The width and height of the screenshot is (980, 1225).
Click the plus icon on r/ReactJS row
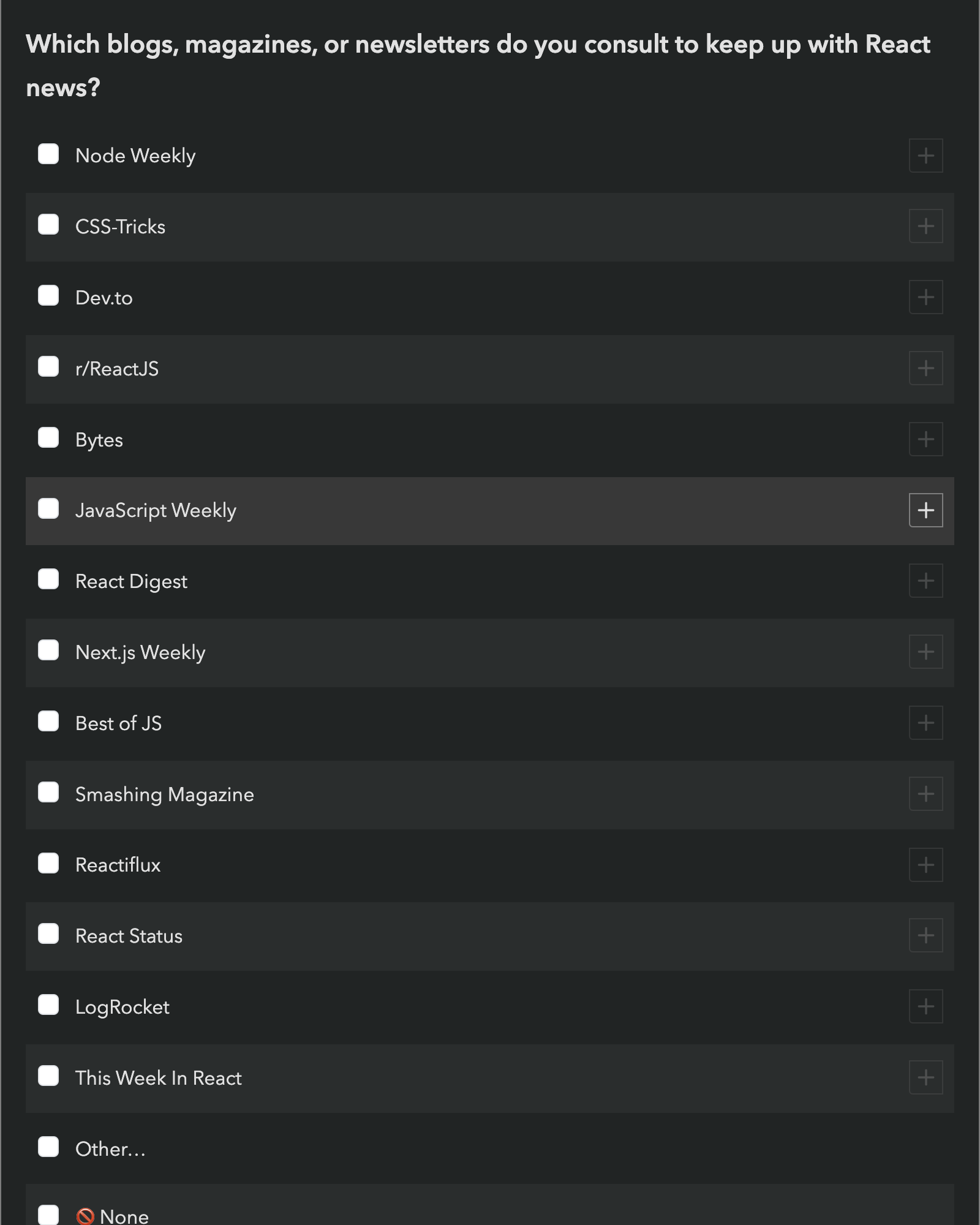(925, 368)
